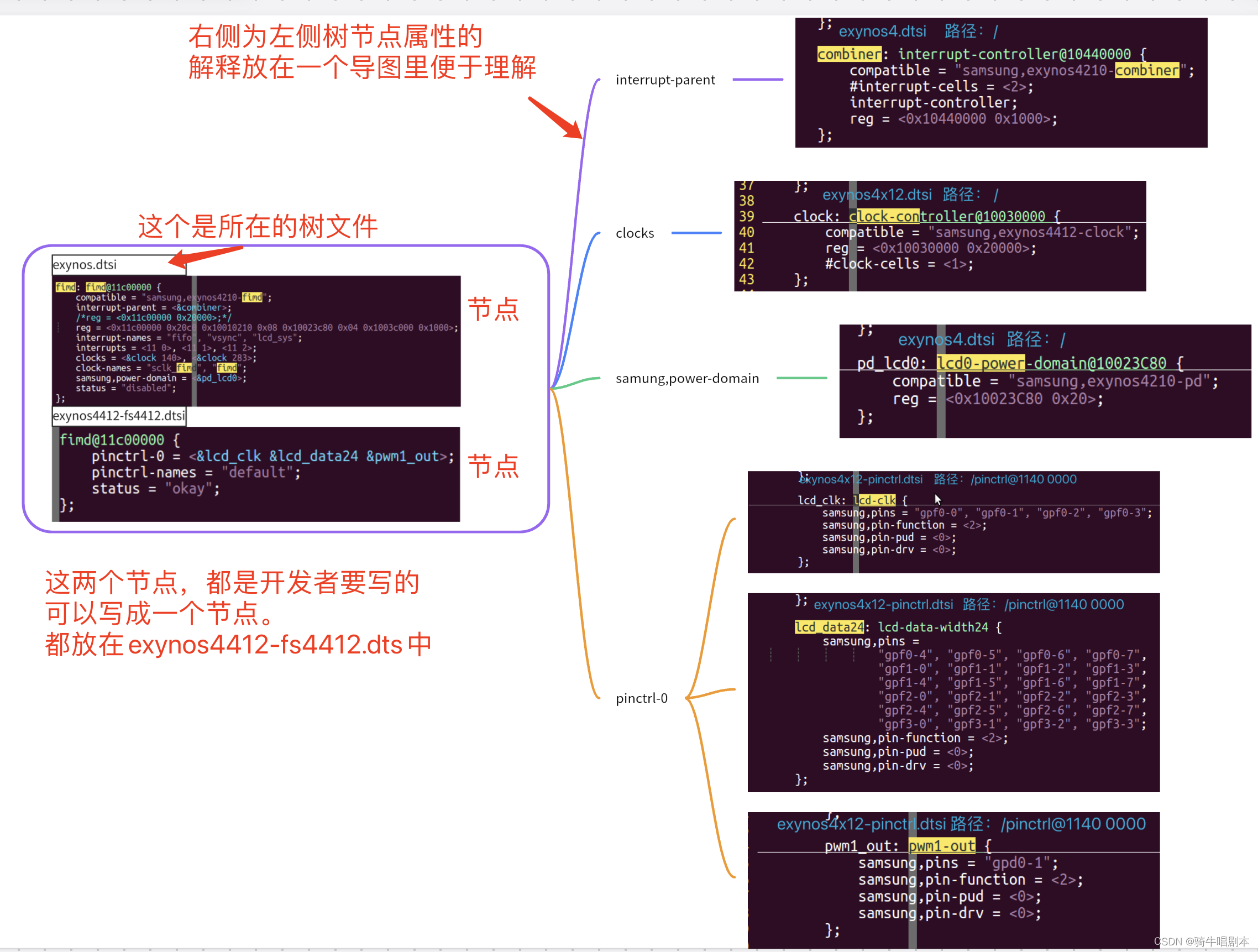
Task: Open the combiner interrupt-controller code image
Action: click(1001, 82)
